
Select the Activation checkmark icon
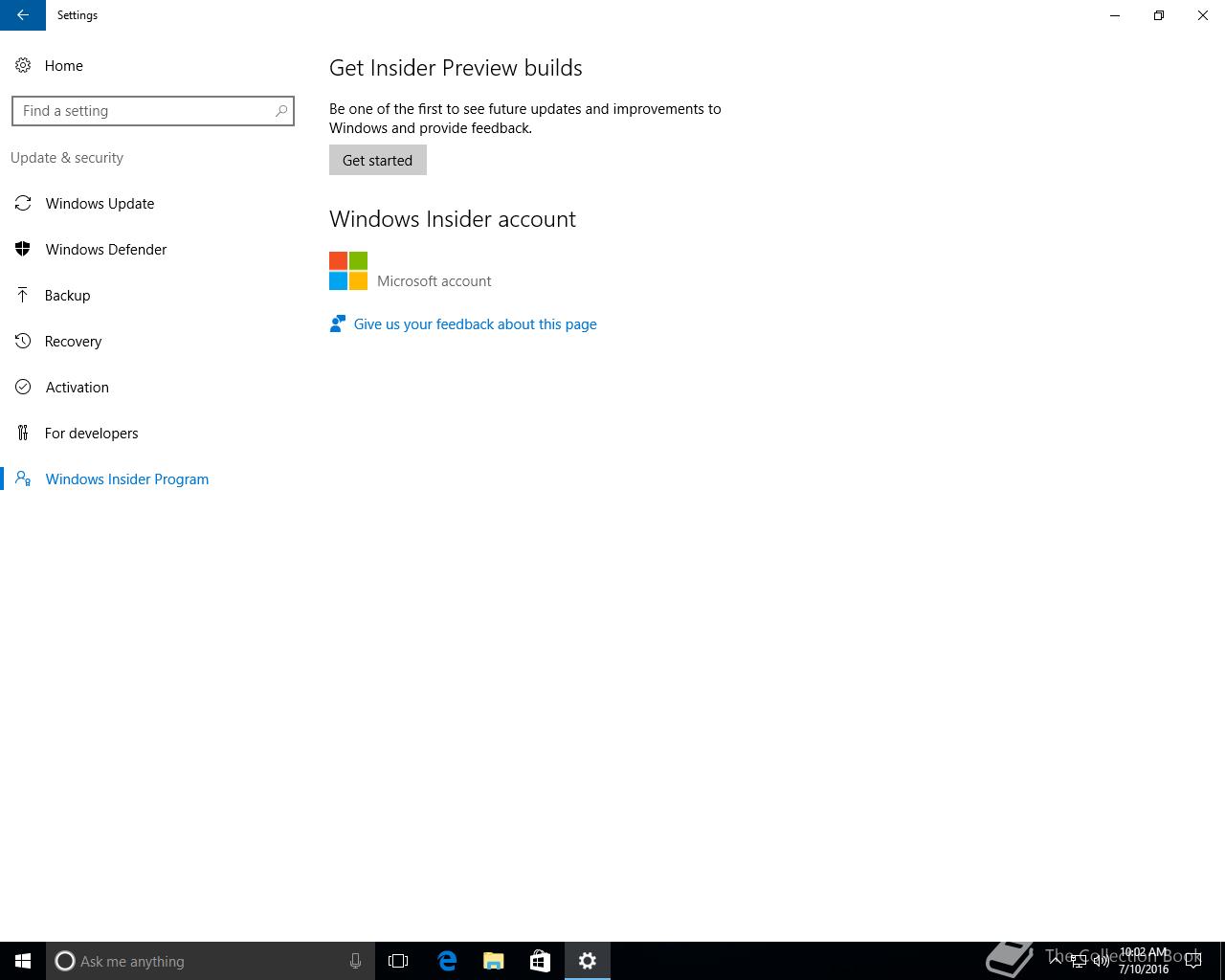click(23, 388)
